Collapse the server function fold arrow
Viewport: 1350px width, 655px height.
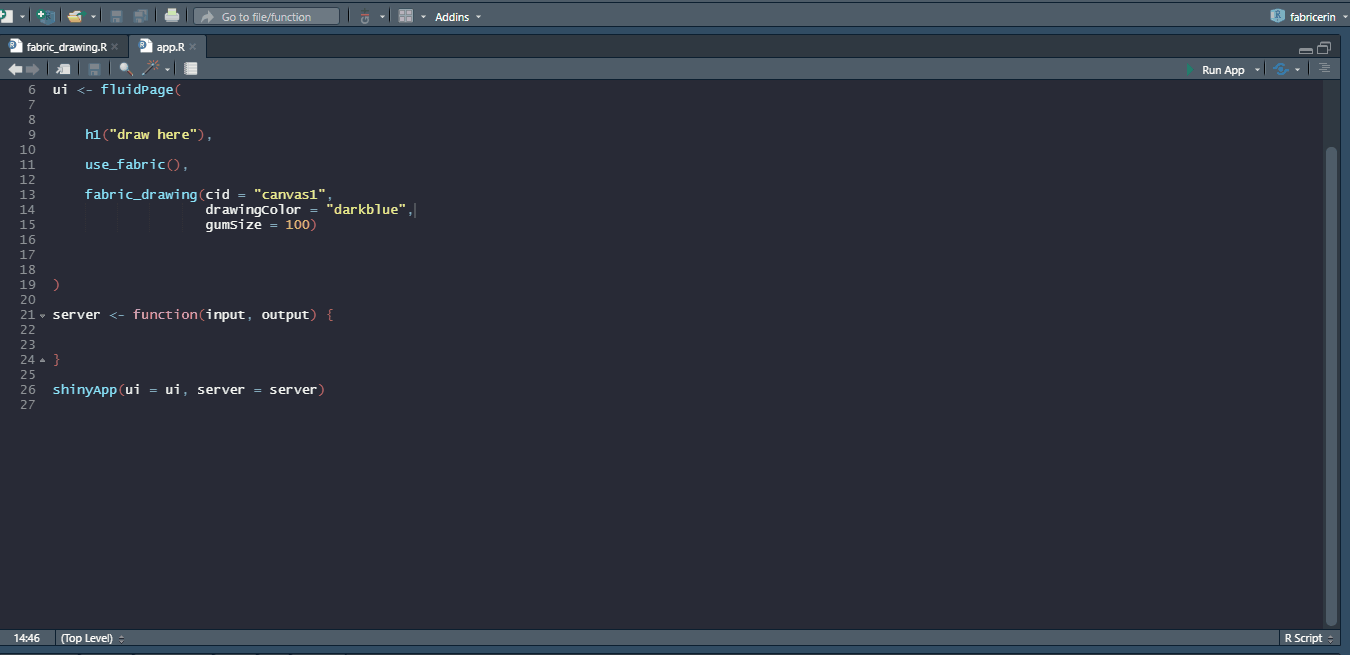pyautogui.click(x=42, y=315)
